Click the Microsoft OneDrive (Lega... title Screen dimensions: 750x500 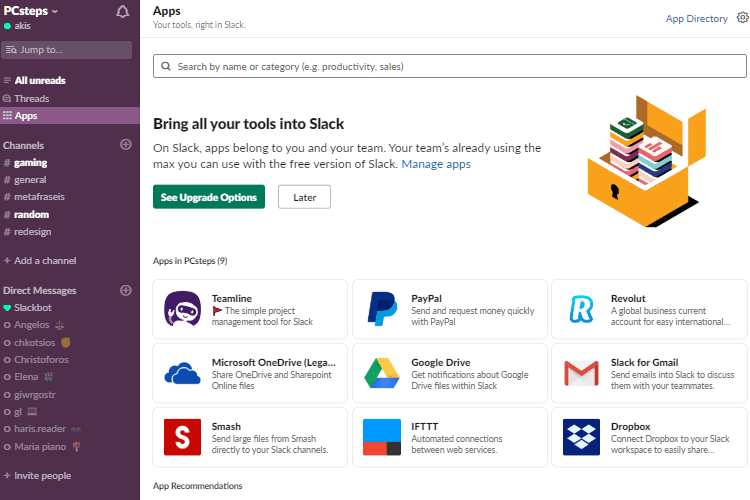tap(274, 363)
